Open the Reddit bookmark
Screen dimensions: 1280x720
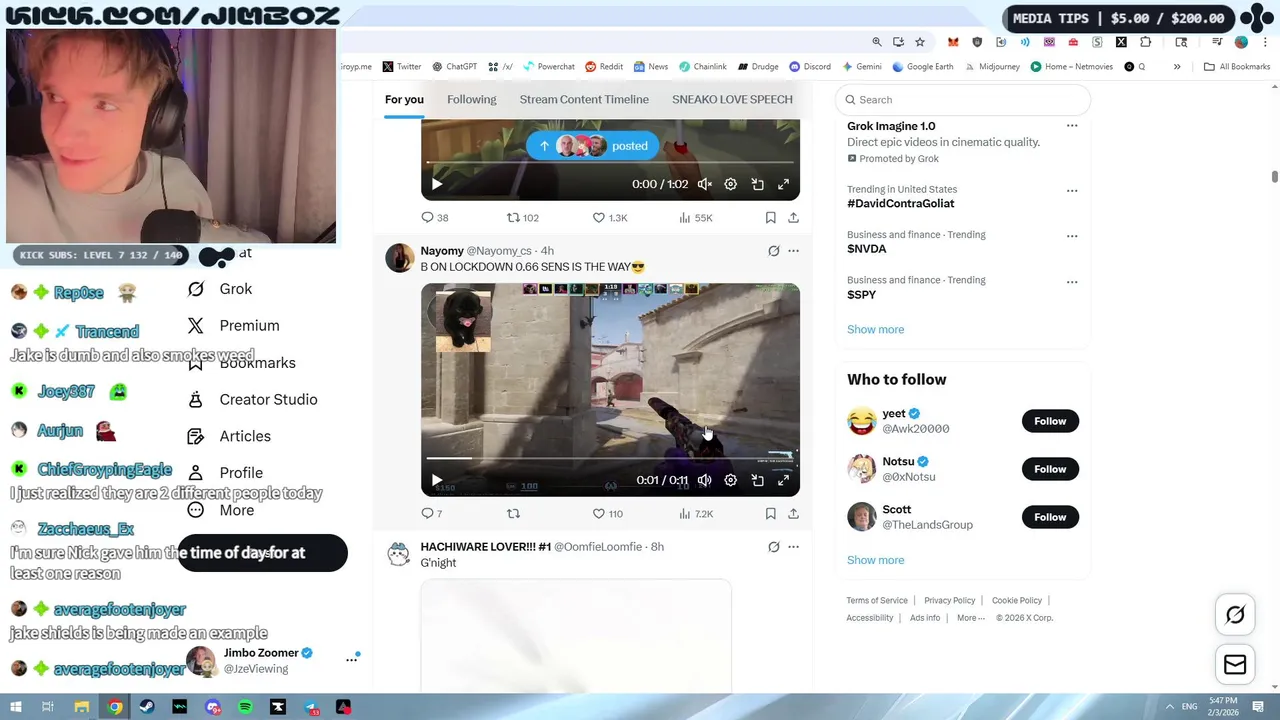pos(604,67)
